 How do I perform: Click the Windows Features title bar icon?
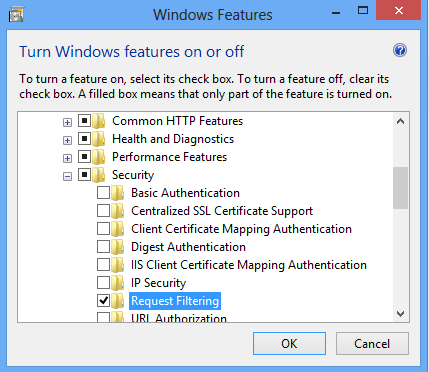16,15
